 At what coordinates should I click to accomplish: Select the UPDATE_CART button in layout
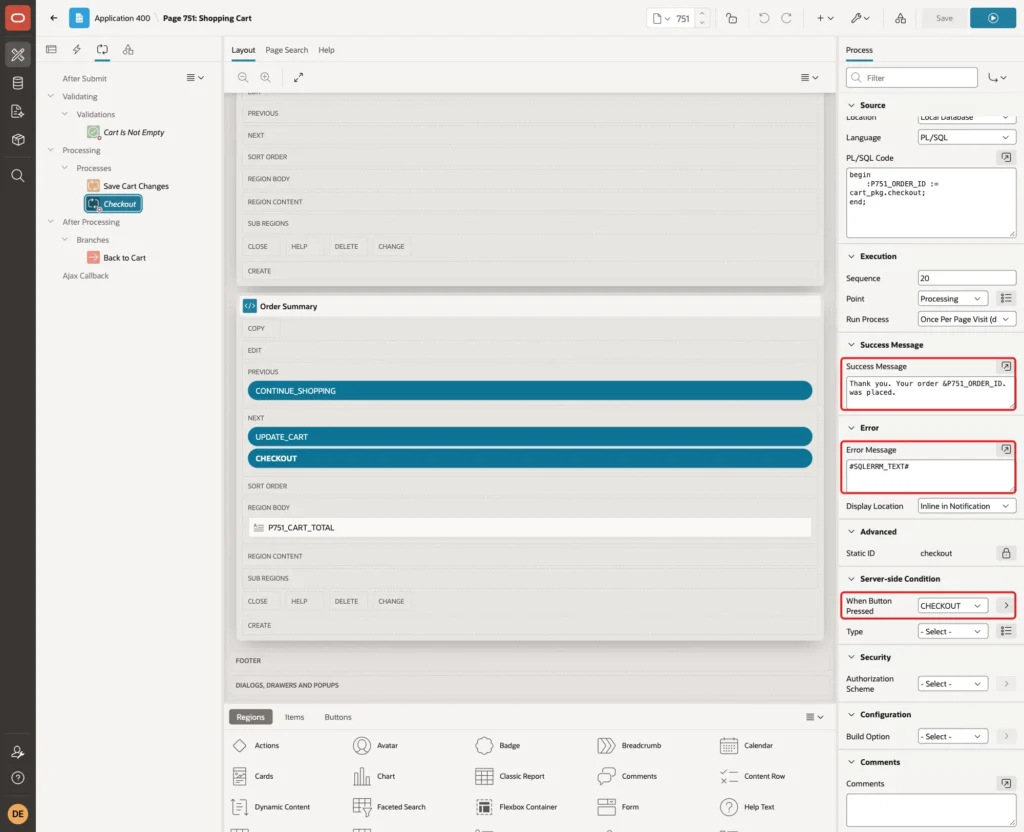[x=530, y=436]
